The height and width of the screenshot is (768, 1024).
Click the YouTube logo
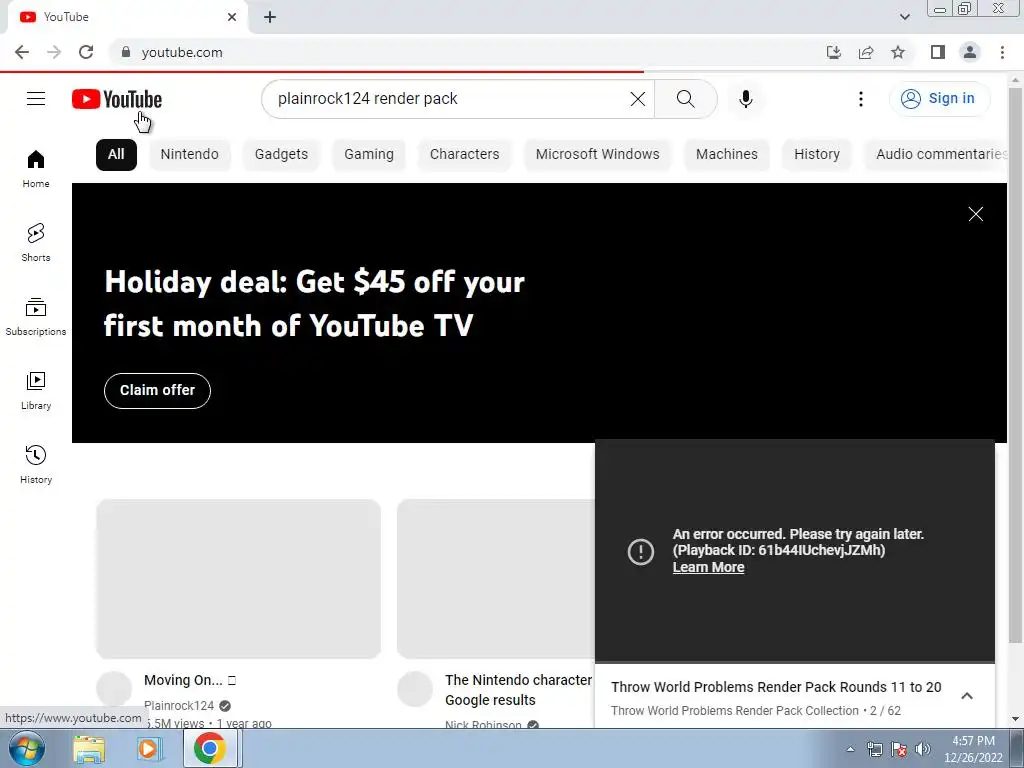pyautogui.click(x=117, y=99)
